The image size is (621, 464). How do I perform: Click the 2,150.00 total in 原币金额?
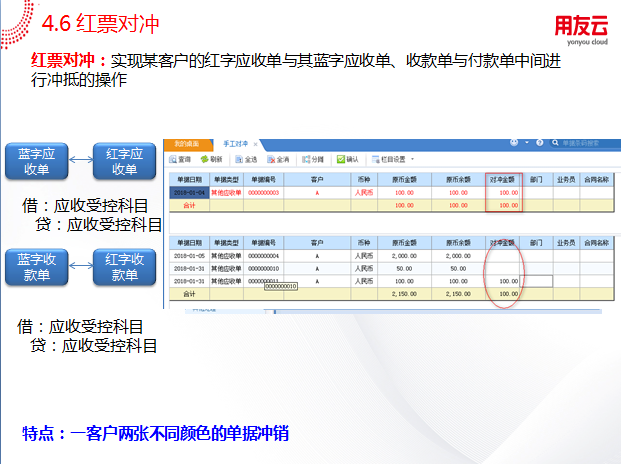coord(404,294)
